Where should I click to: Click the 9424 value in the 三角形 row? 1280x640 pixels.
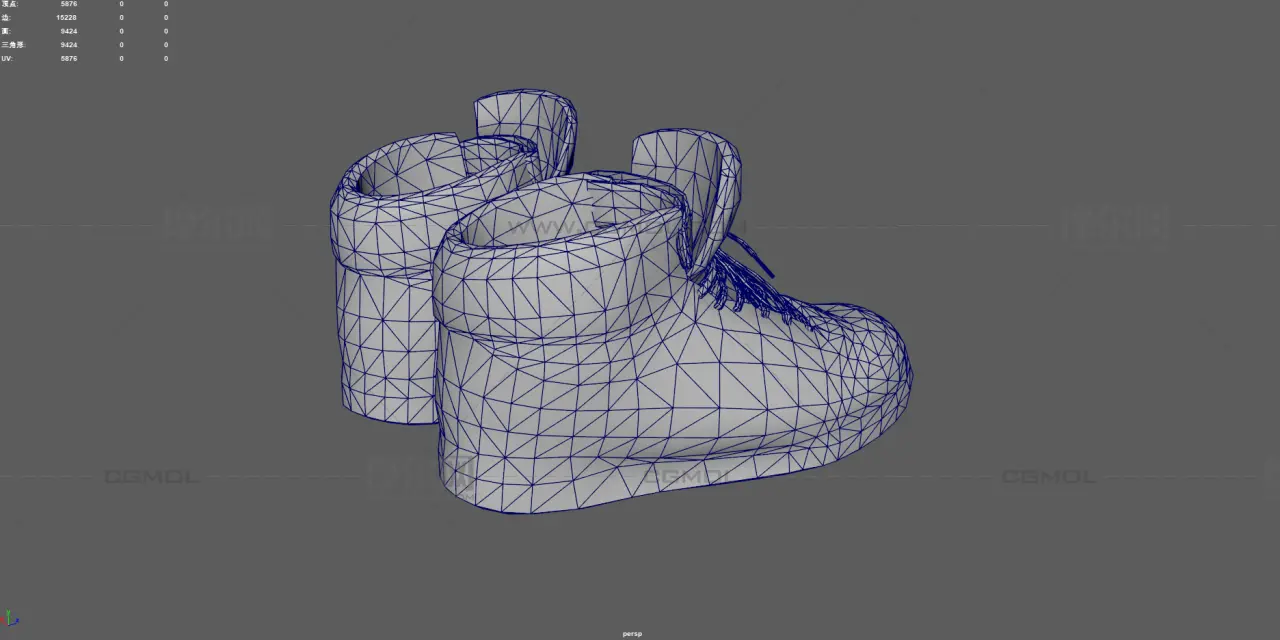point(68,45)
